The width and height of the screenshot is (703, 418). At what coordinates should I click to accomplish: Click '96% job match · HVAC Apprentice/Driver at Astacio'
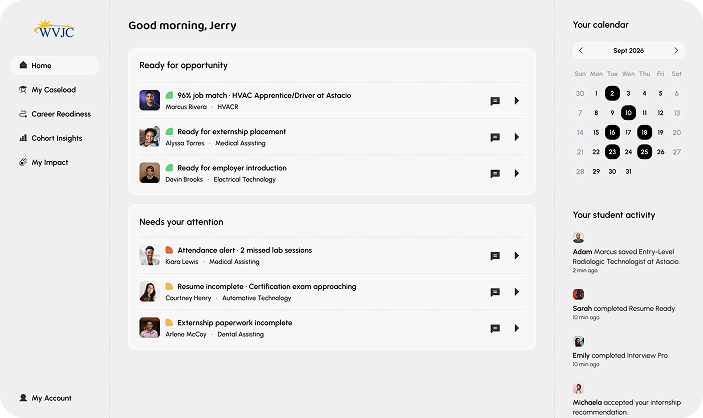(x=264, y=95)
